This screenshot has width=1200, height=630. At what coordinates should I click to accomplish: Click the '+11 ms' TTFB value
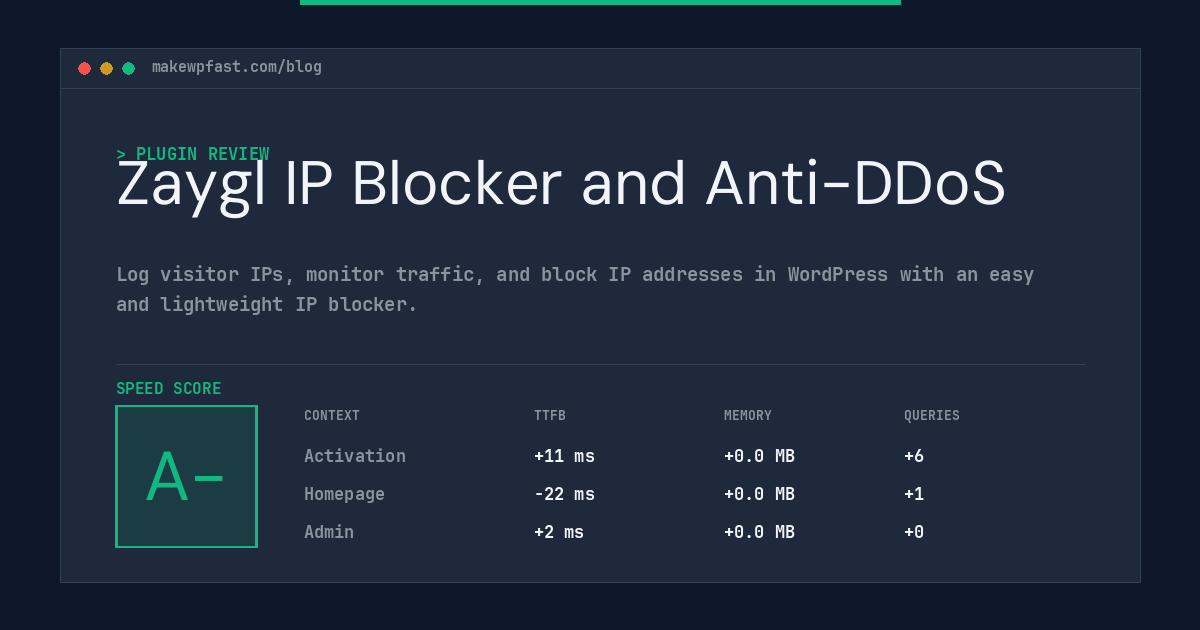coord(564,456)
